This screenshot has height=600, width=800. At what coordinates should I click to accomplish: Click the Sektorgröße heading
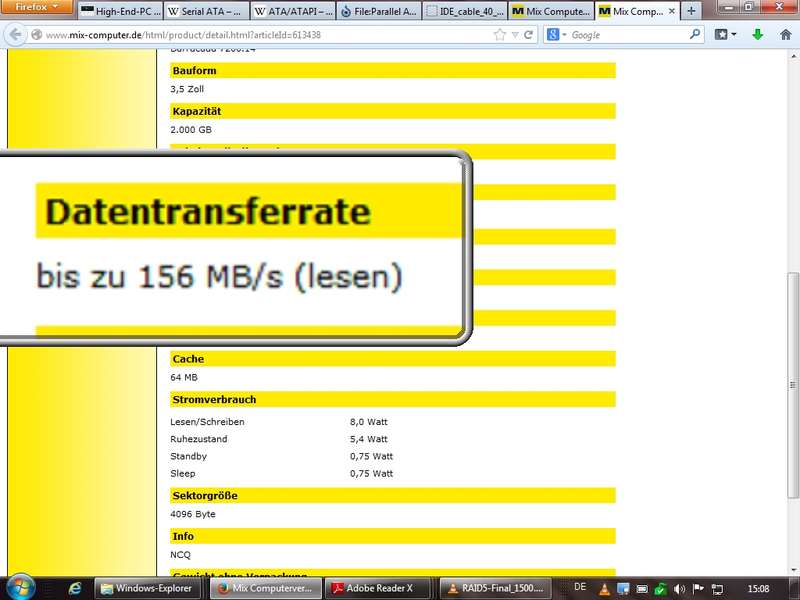(x=205, y=495)
